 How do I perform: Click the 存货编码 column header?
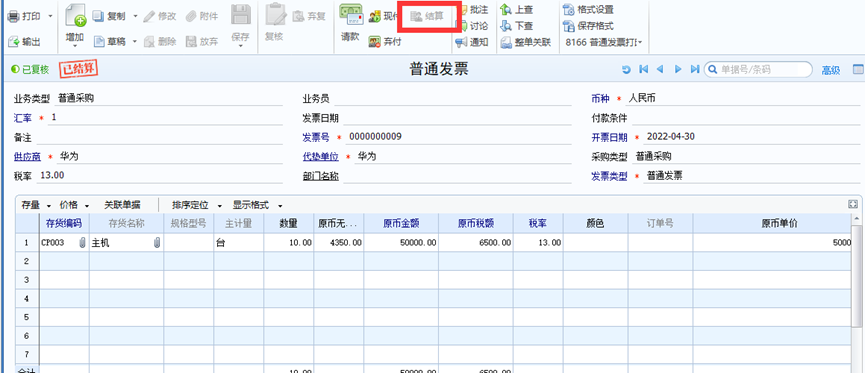click(x=64, y=223)
